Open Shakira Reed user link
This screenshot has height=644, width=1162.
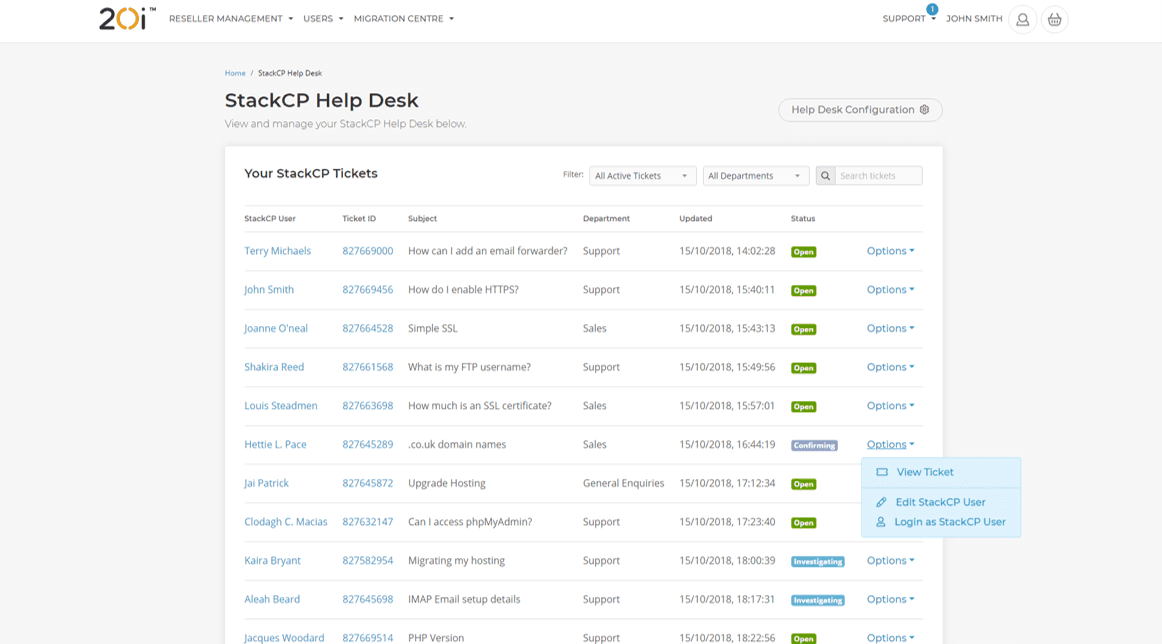[274, 367]
